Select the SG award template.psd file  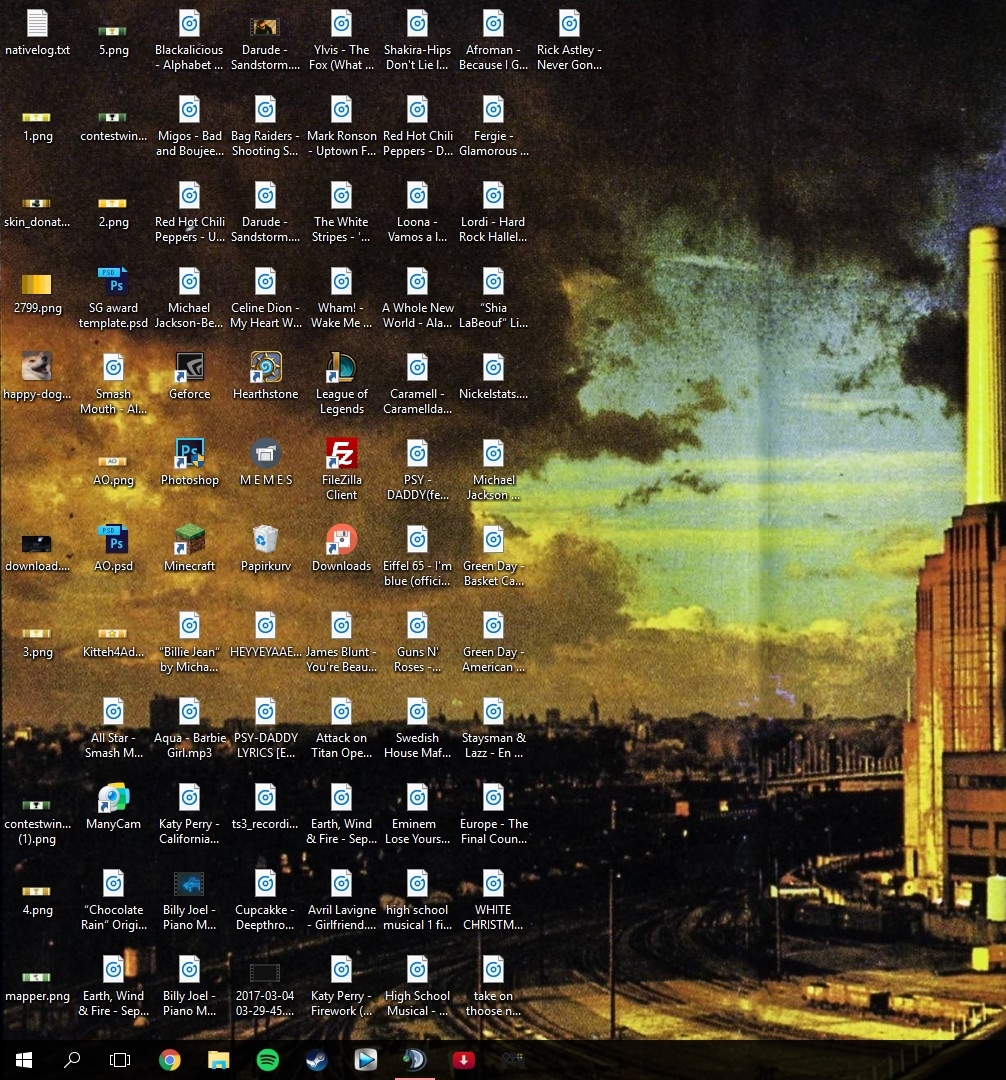point(114,297)
